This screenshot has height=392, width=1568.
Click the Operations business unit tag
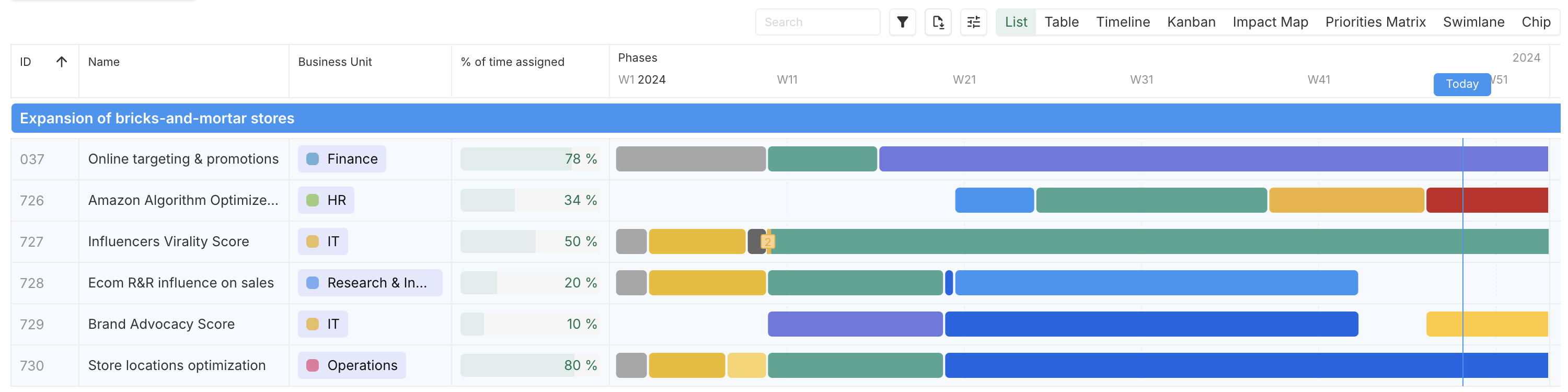[352, 365]
